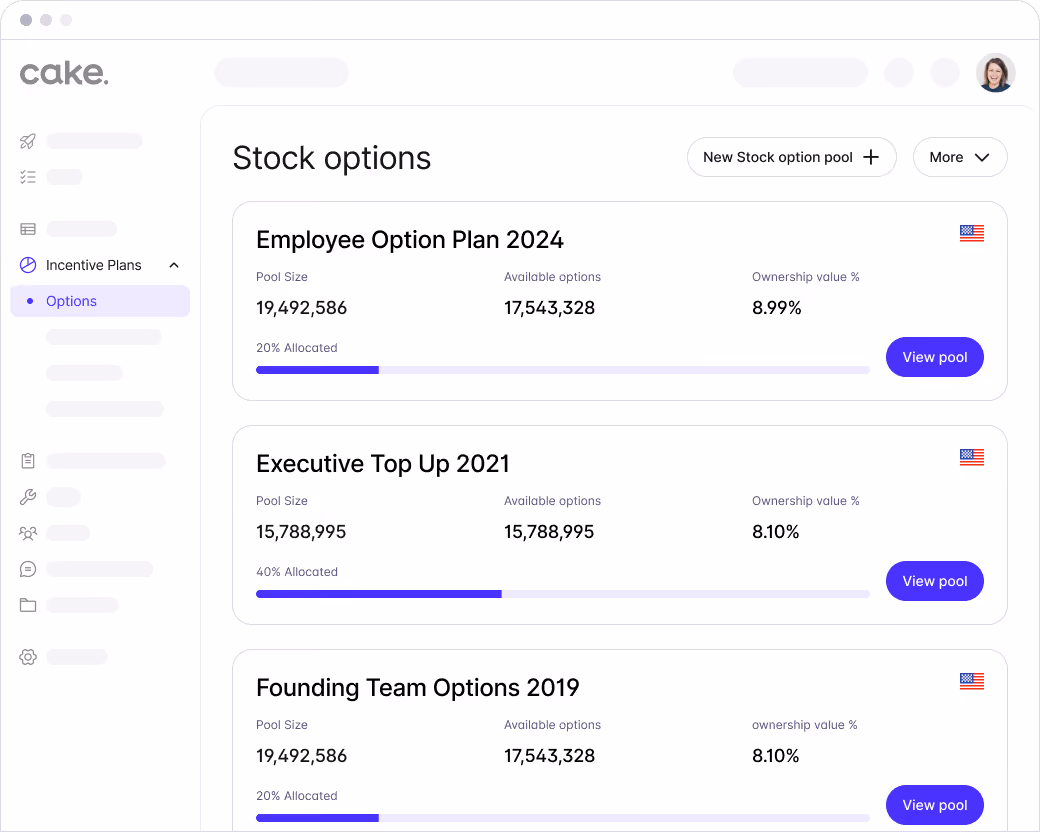View pool for Employee Option Plan 2024
The width and height of the screenshot is (1040, 832).
935,357
